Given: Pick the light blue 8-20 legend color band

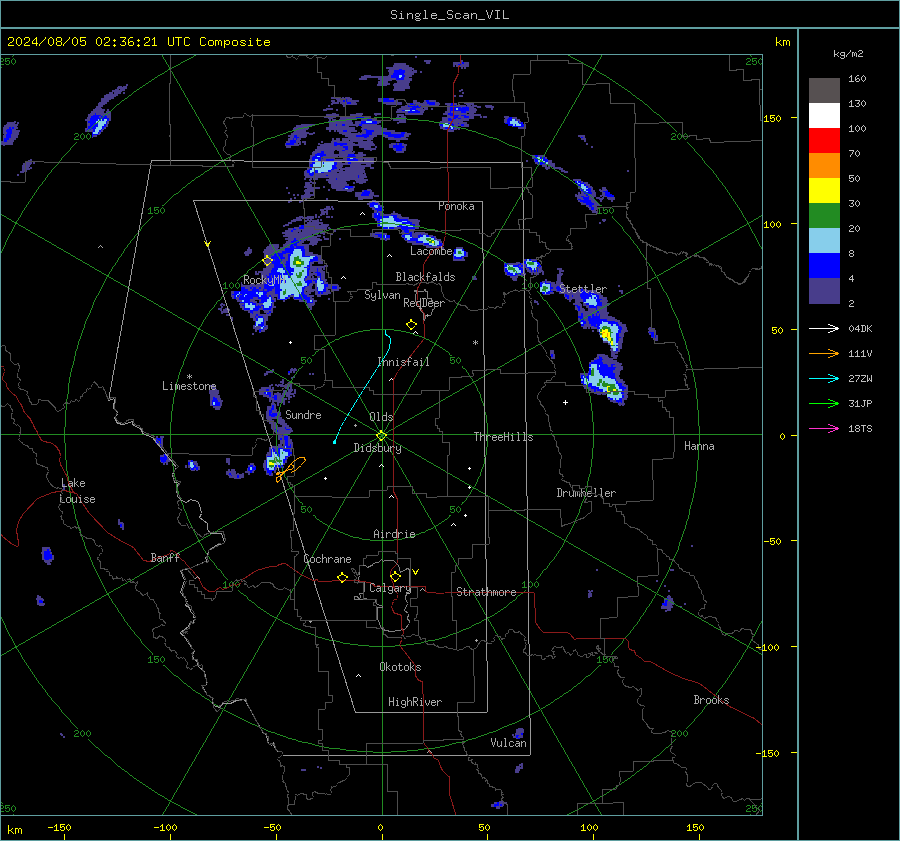Looking at the screenshot, I should 824,241.
